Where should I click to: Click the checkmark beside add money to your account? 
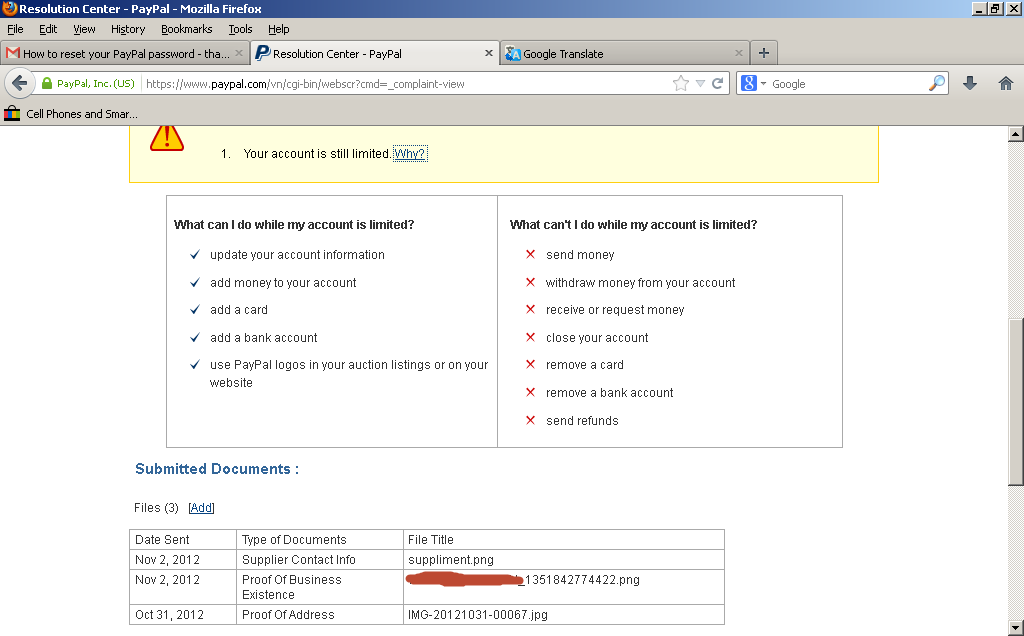195,282
